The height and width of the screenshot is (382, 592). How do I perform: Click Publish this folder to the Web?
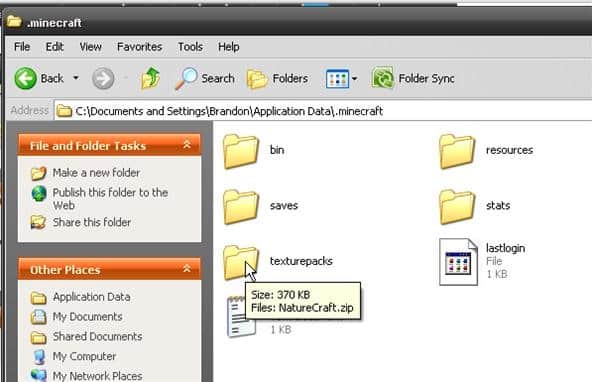coord(110,199)
